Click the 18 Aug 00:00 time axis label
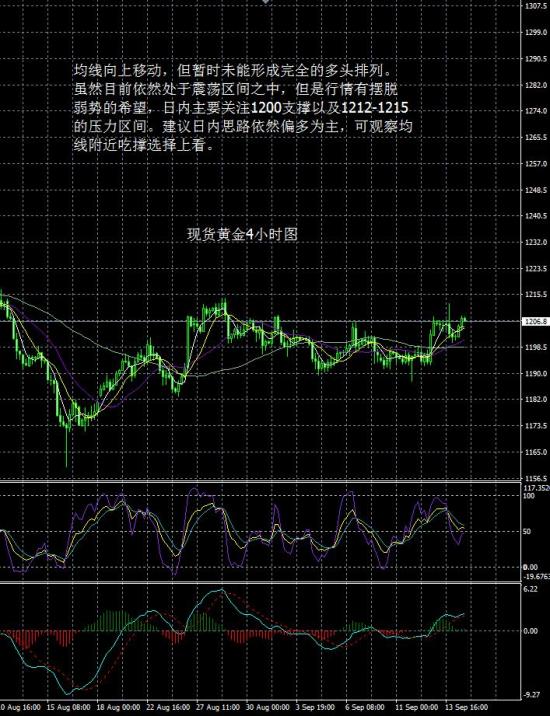550x716 pixels. (x=118, y=708)
